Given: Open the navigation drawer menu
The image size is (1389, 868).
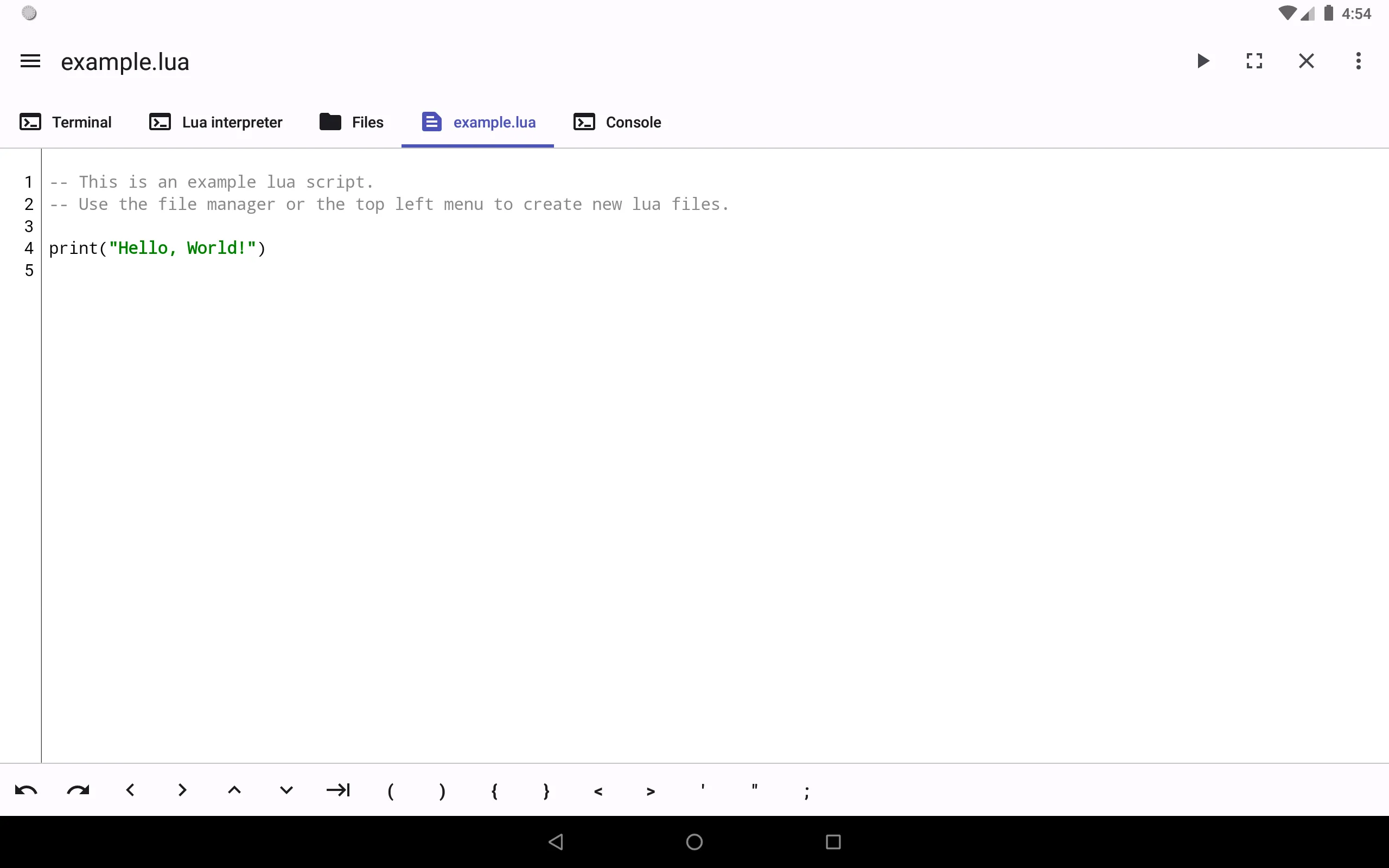Looking at the screenshot, I should (x=29, y=61).
